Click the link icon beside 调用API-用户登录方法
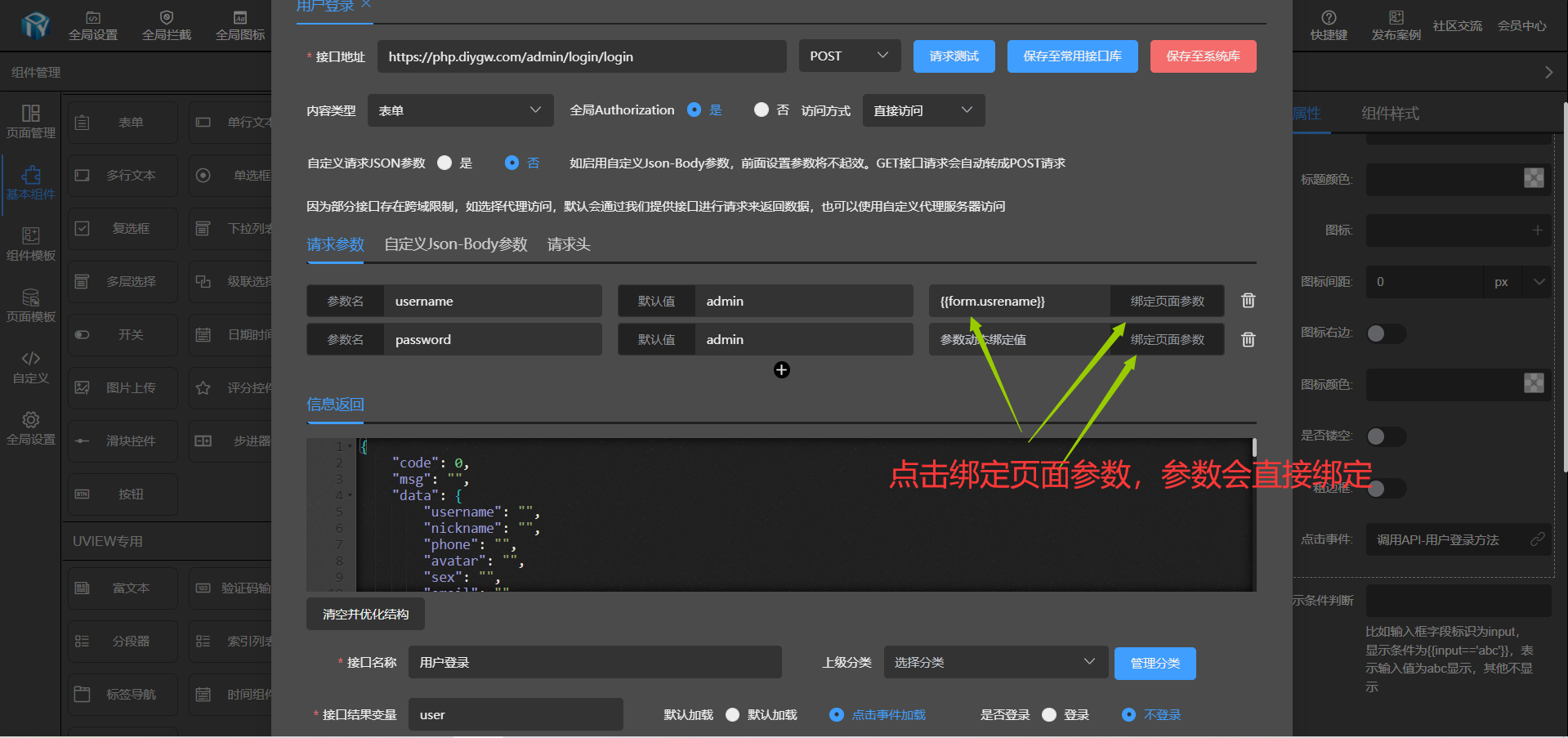This screenshot has height=738, width=1568. pos(1537,539)
